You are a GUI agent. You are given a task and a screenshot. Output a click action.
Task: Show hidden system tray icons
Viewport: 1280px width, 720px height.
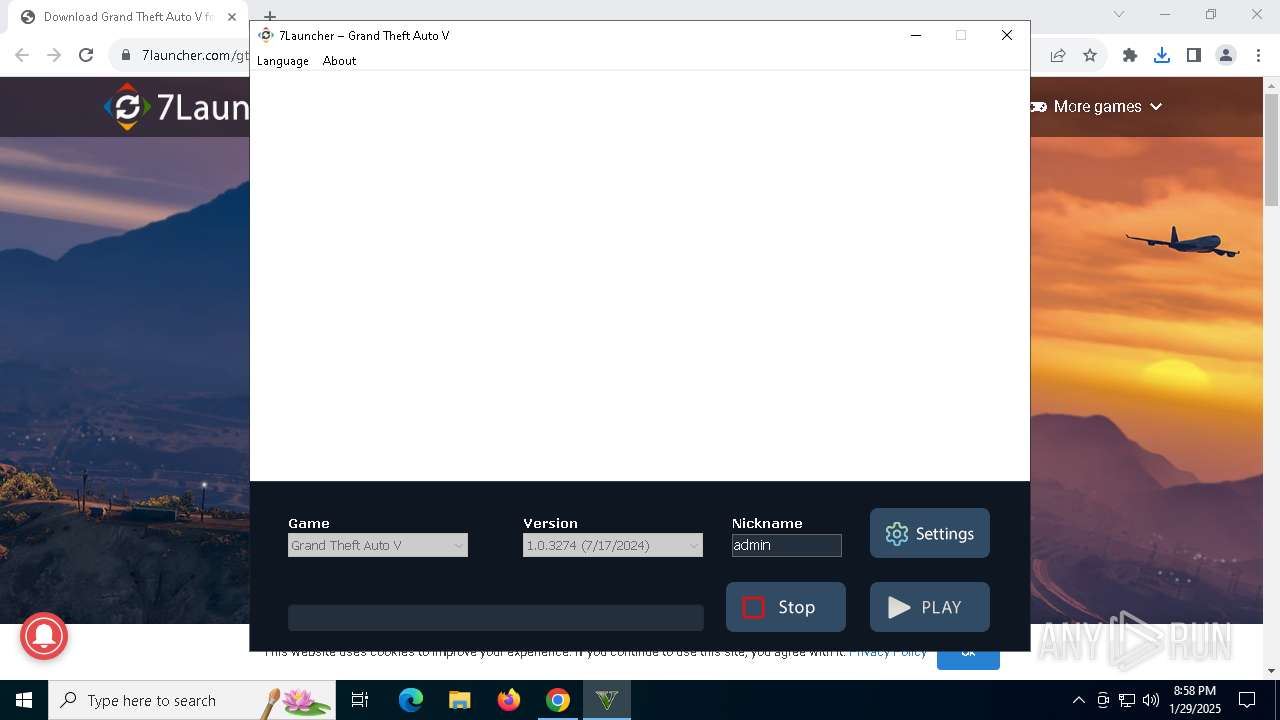[1078, 700]
